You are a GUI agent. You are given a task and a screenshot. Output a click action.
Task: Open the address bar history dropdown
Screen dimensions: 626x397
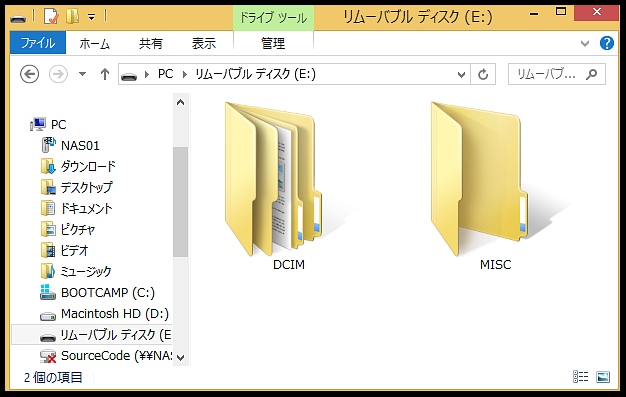tap(461, 74)
